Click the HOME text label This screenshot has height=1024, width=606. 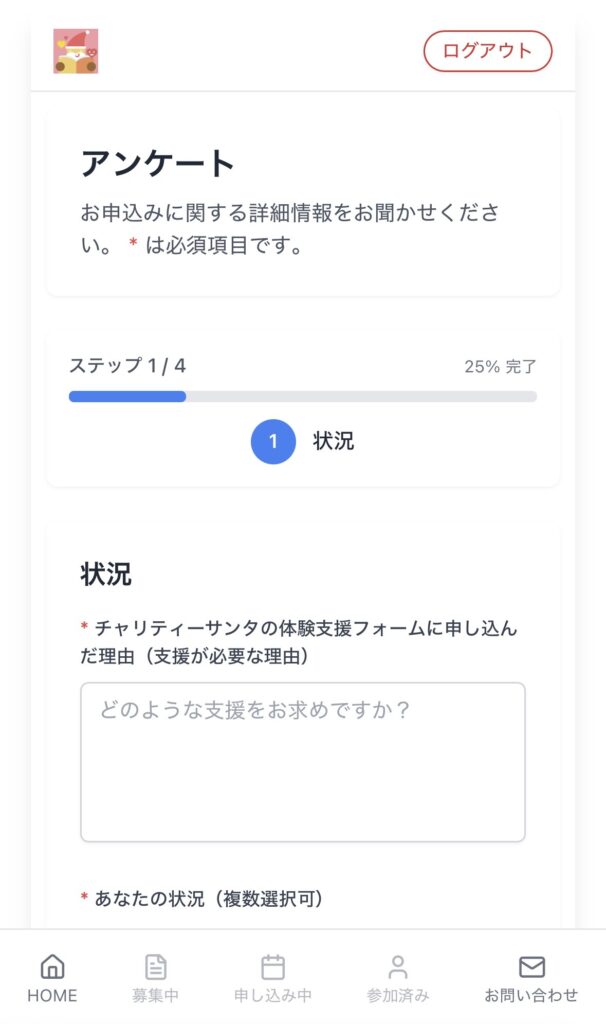click(x=52, y=995)
